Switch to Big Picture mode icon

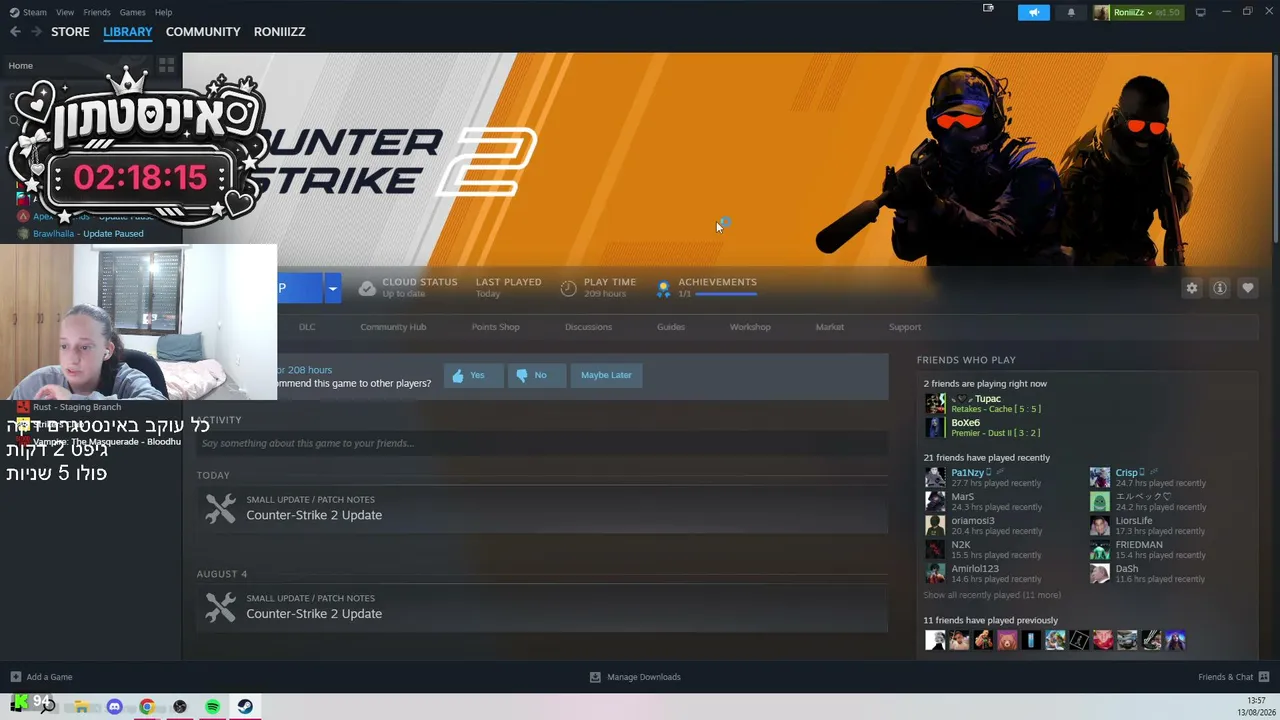pos(1200,12)
